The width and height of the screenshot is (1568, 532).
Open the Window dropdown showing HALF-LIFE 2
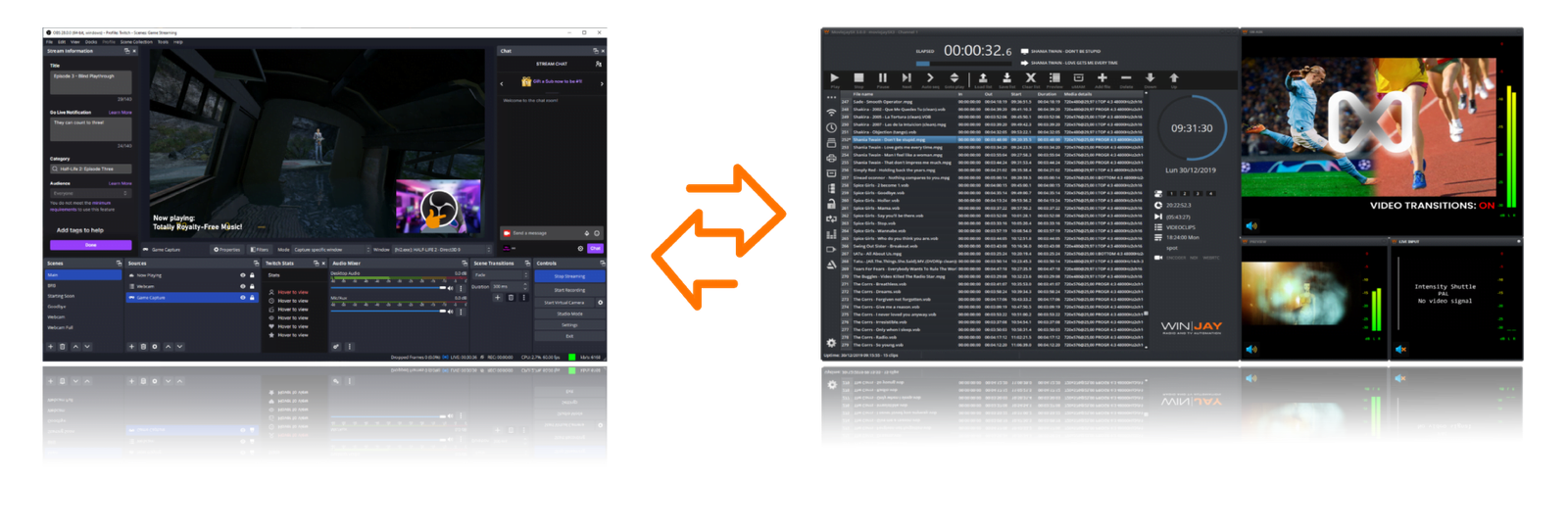440,250
